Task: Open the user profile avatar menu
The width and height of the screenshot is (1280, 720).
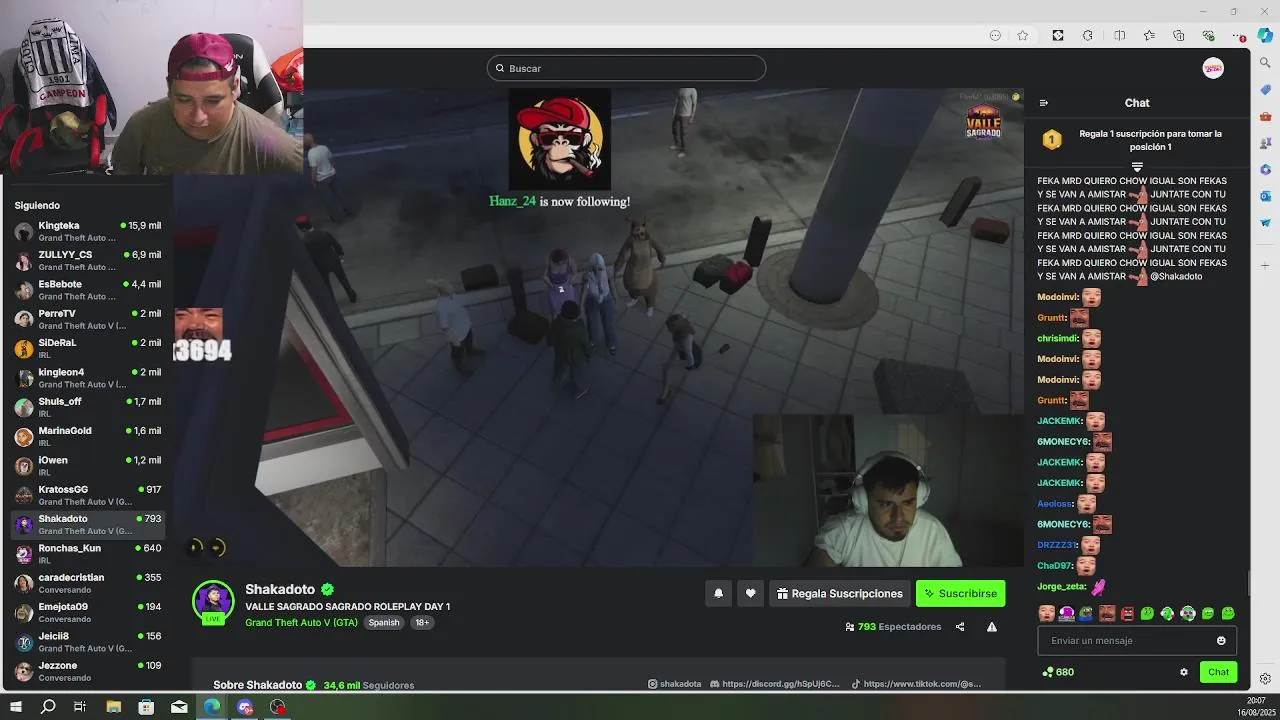Action: point(1213,68)
